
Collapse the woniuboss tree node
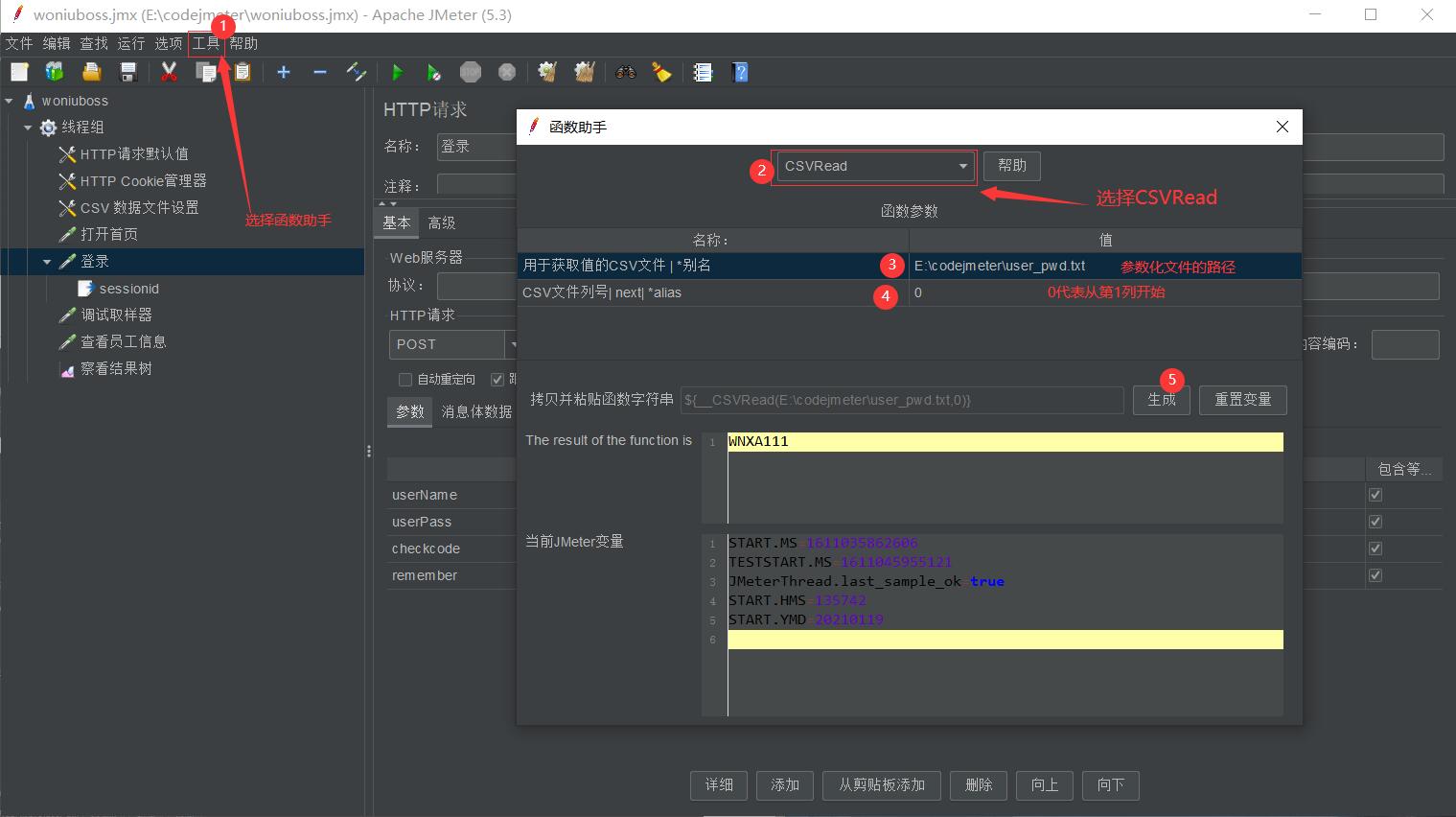coord(10,101)
